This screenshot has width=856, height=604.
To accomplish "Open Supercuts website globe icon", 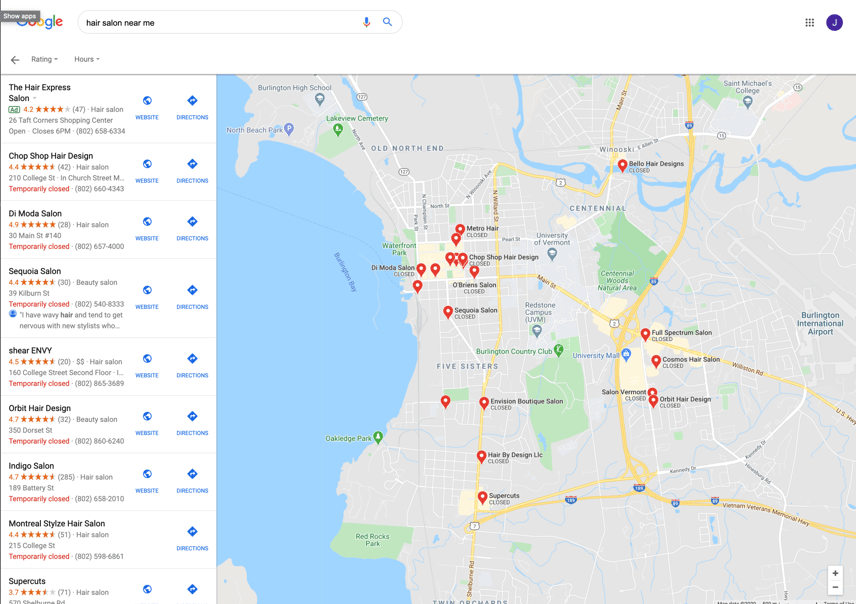I will [147, 589].
